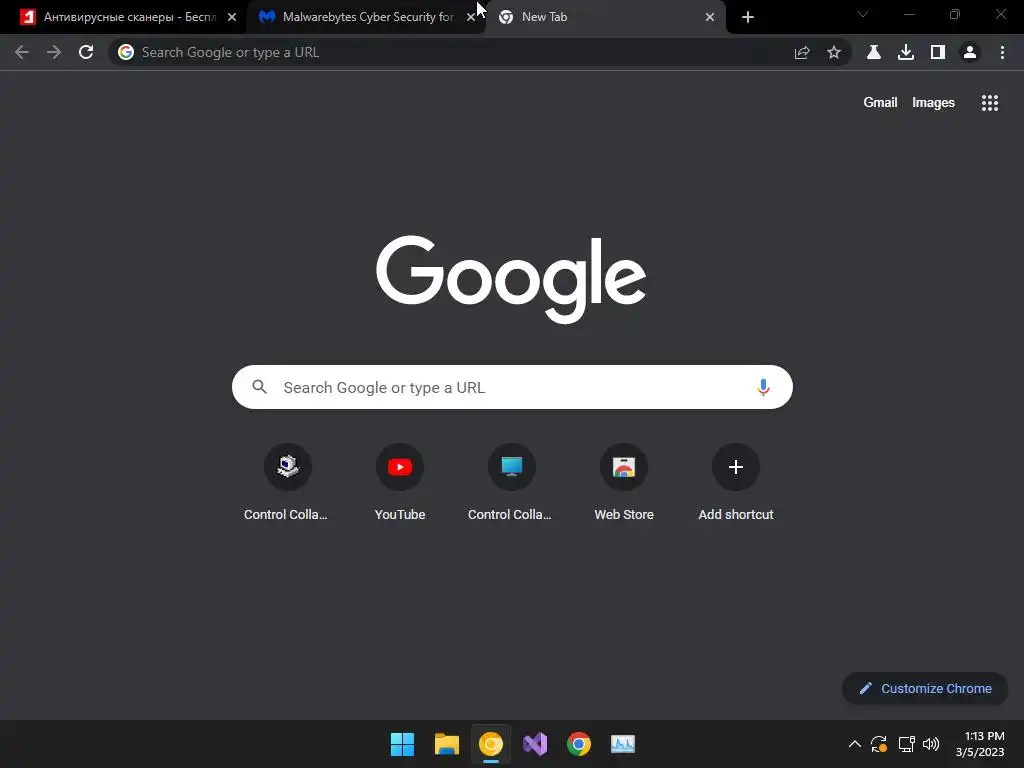Toggle the side panel icon

tap(938, 52)
